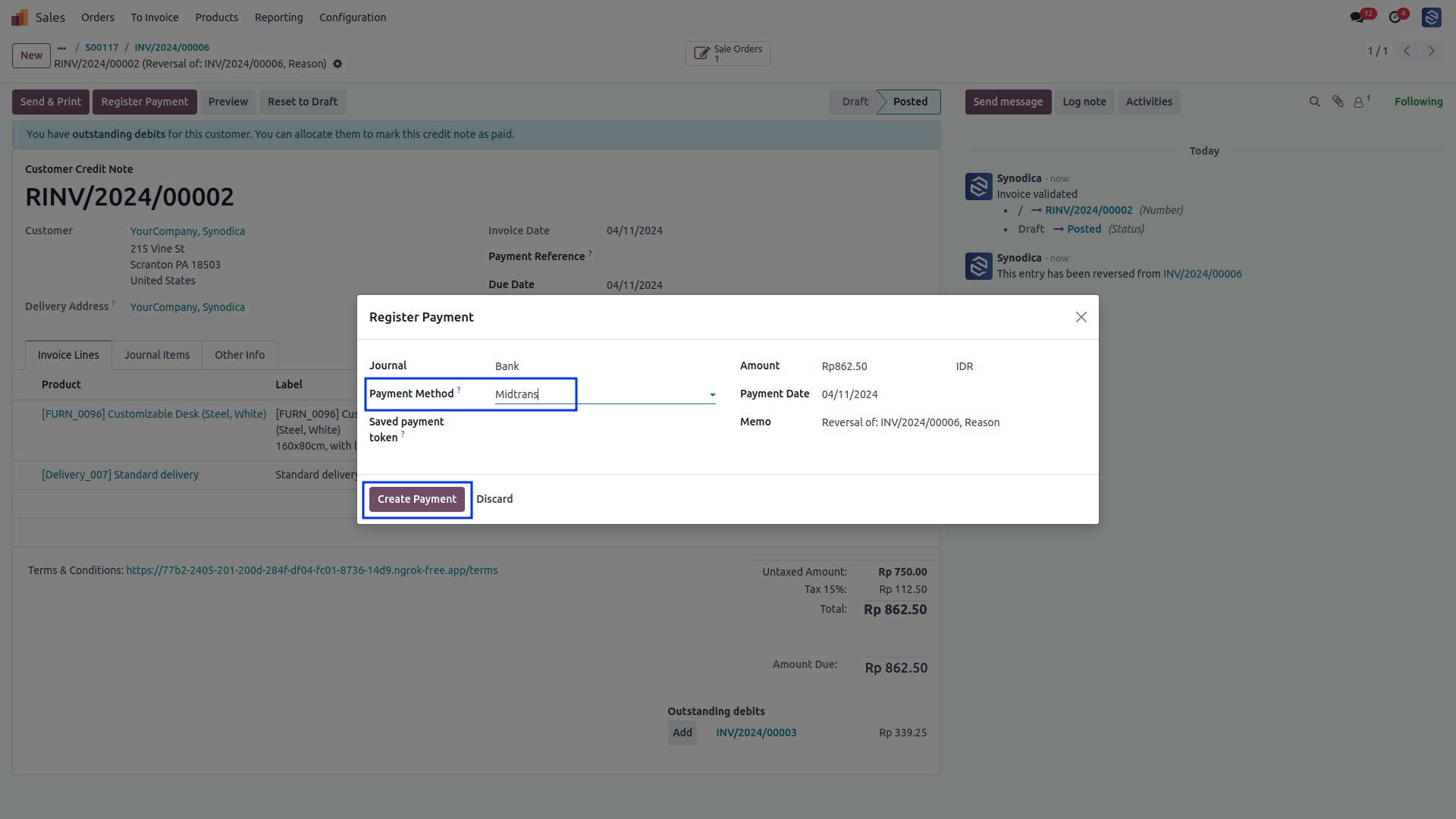
Task: Open the activities clock icon in top bar
Action: click(x=1395, y=17)
